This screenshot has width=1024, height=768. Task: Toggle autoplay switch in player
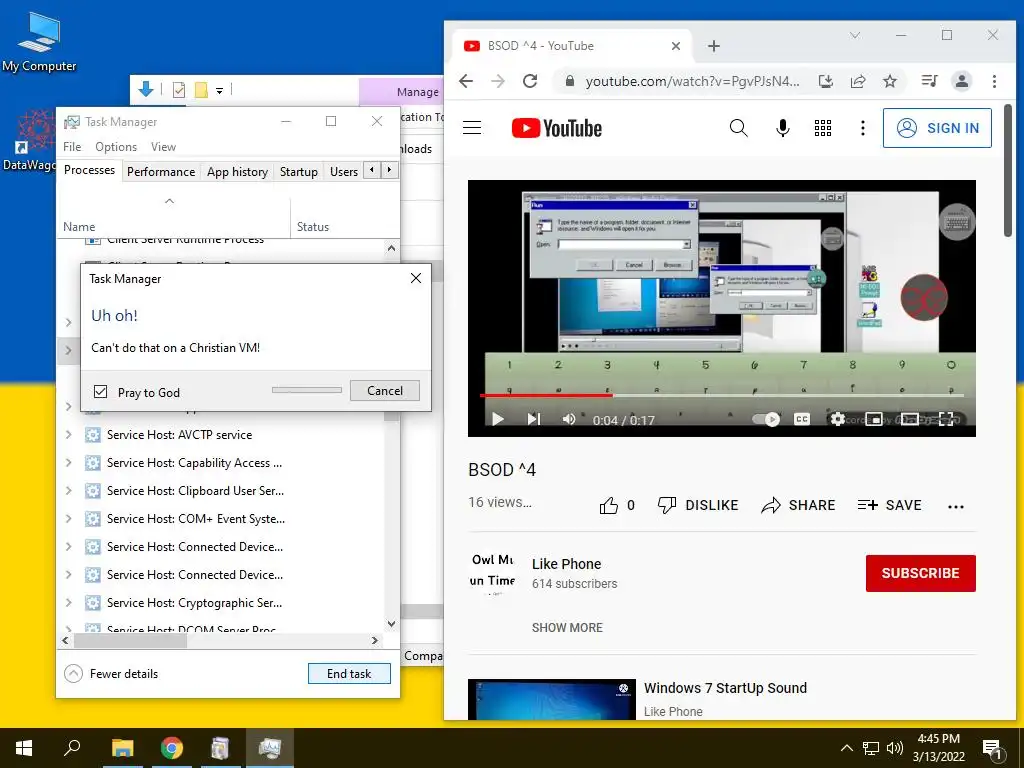click(x=765, y=419)
